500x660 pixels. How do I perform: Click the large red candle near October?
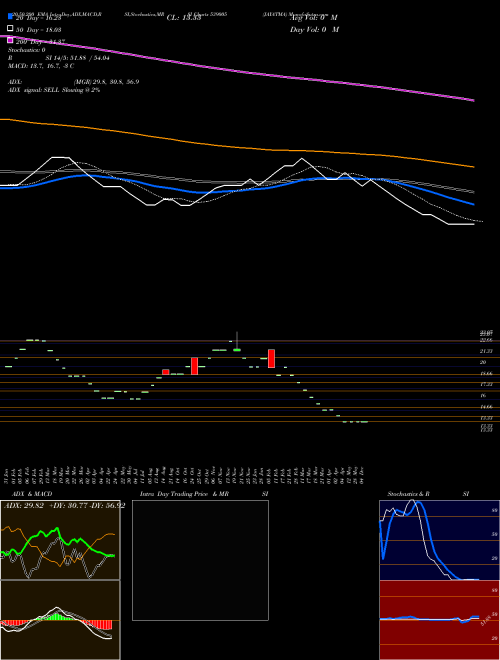[194, 366]
